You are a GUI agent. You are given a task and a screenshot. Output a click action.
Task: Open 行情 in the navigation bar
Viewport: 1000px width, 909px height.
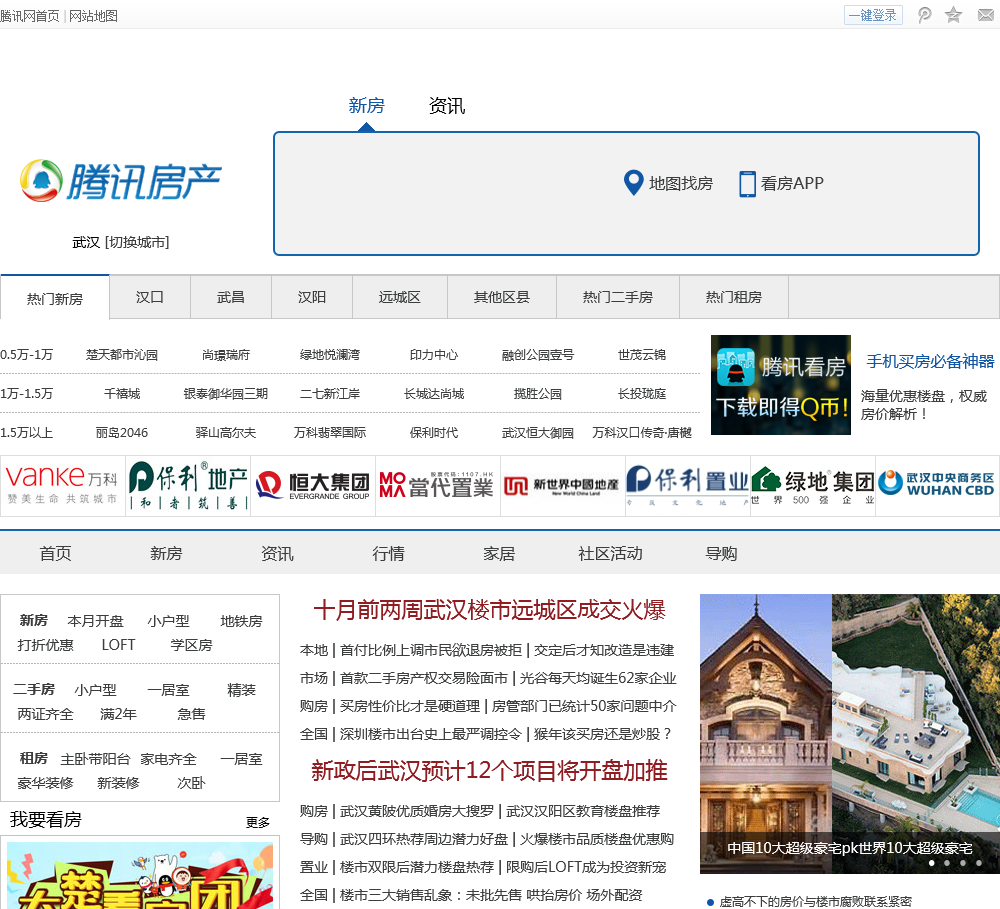click(x=388, y=553)
